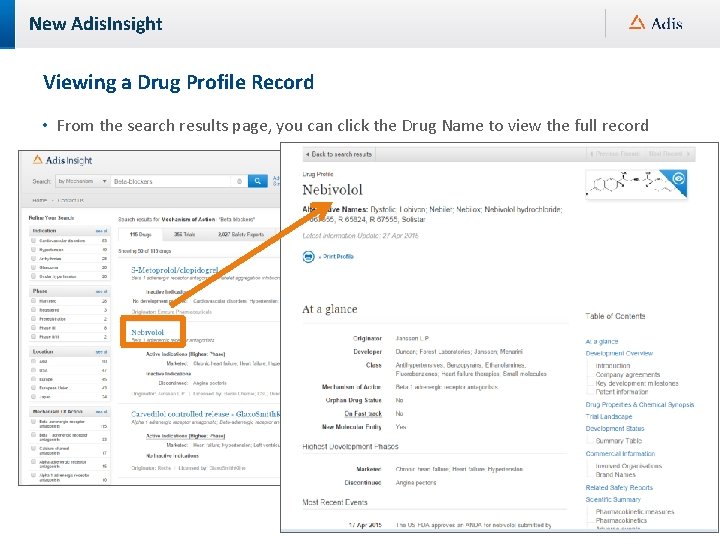Check the Europe location filter

pyautogui.click(x=33, y=379)
